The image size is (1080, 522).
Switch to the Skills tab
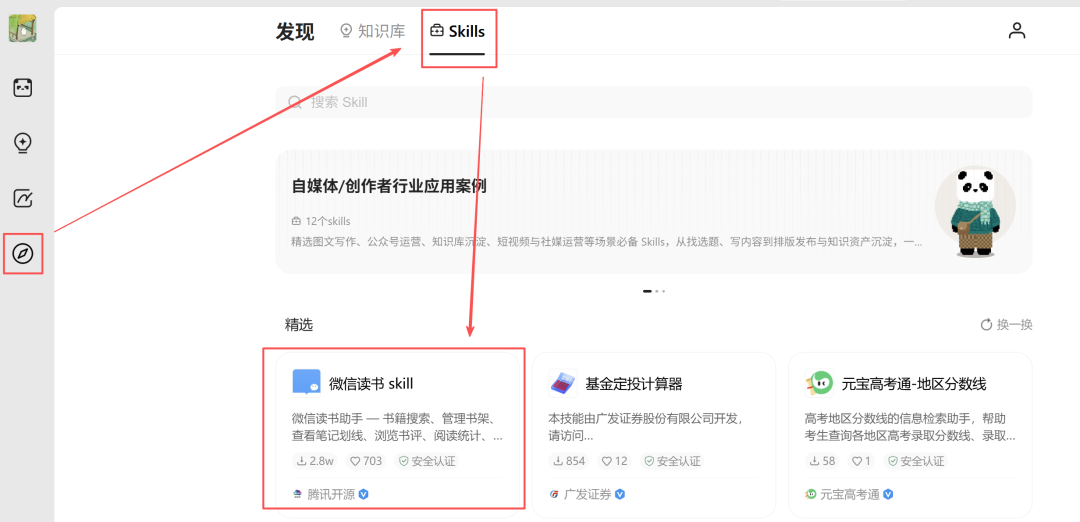[x=457, y=32]
